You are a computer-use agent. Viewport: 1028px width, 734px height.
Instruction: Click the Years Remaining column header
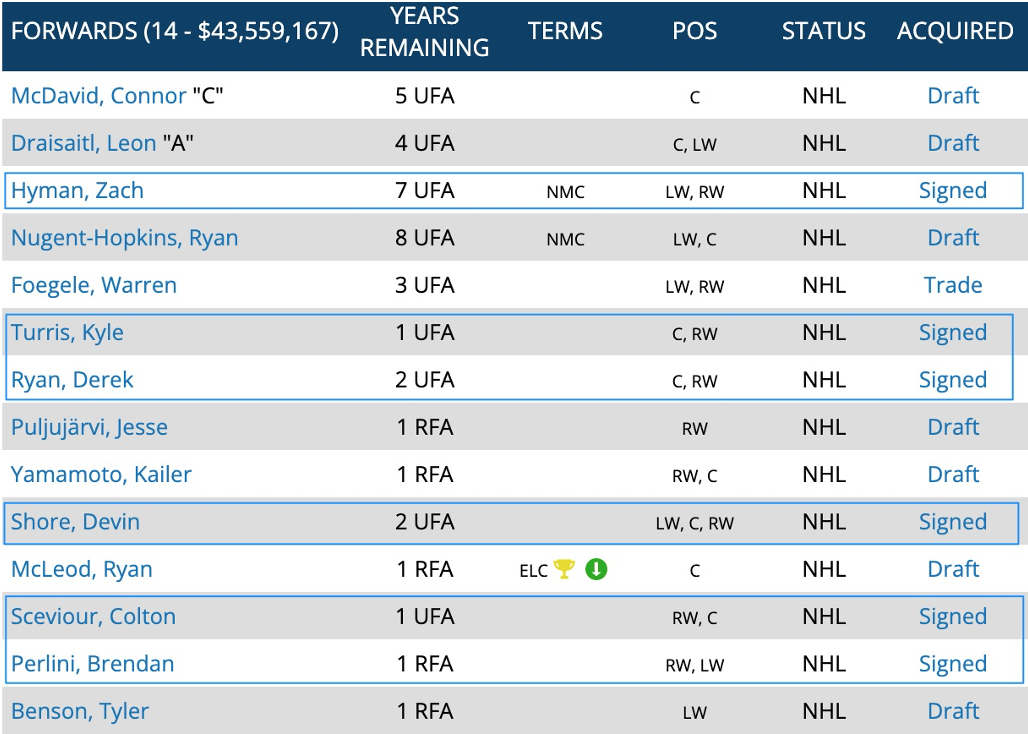pos(425,32)
